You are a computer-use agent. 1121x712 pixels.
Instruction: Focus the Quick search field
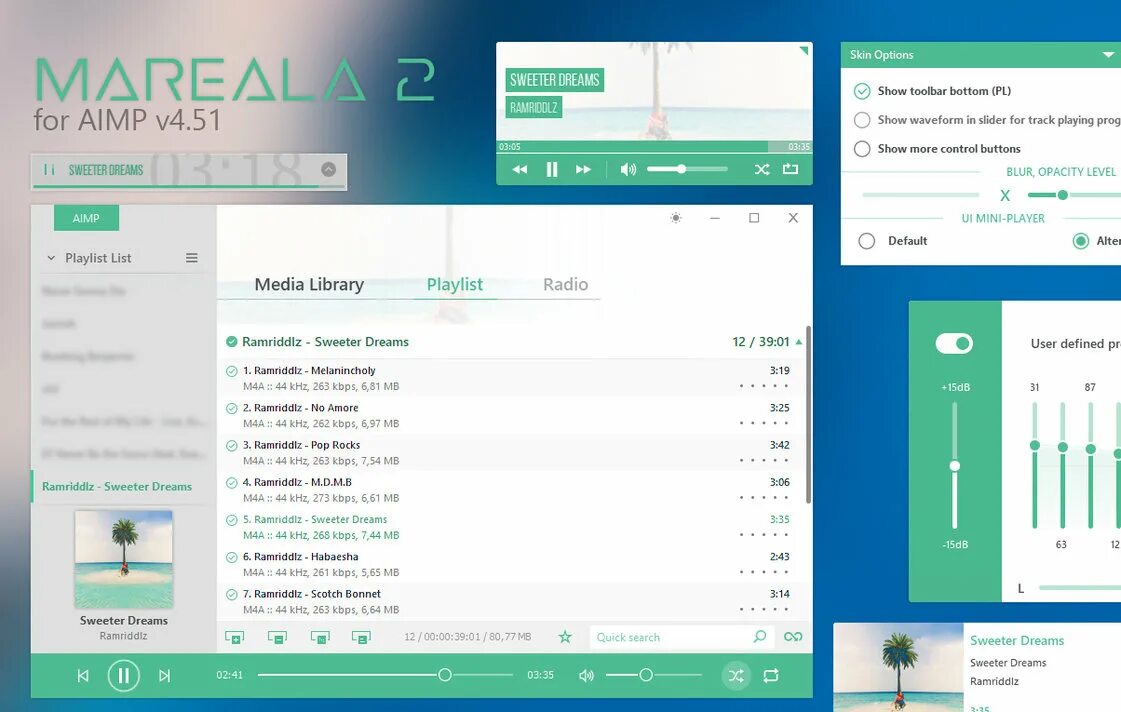pyautogui.click(x=681, y=637)
